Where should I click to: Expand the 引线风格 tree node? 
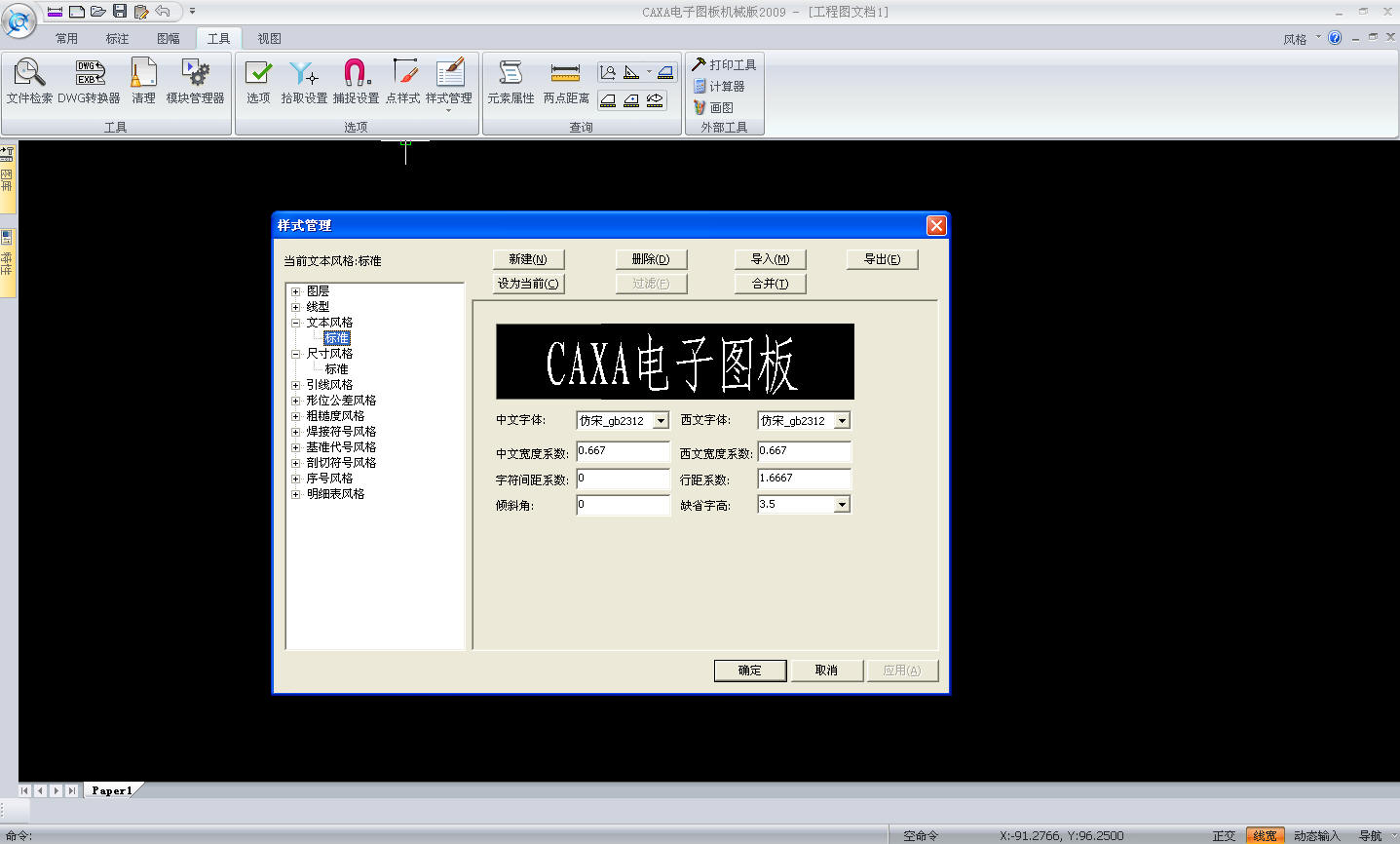coord(296,385)
